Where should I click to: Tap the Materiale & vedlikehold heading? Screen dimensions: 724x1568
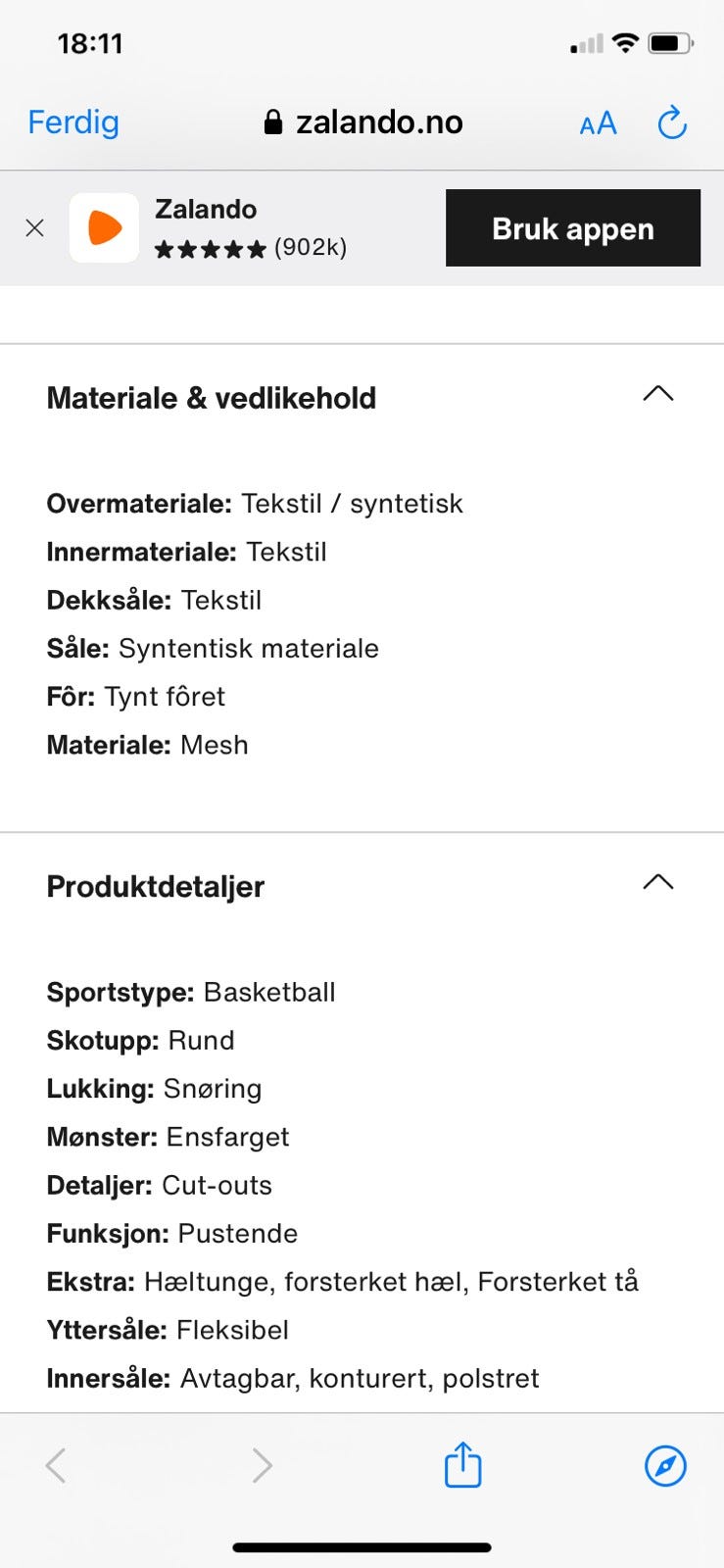(x=212, y=398)
